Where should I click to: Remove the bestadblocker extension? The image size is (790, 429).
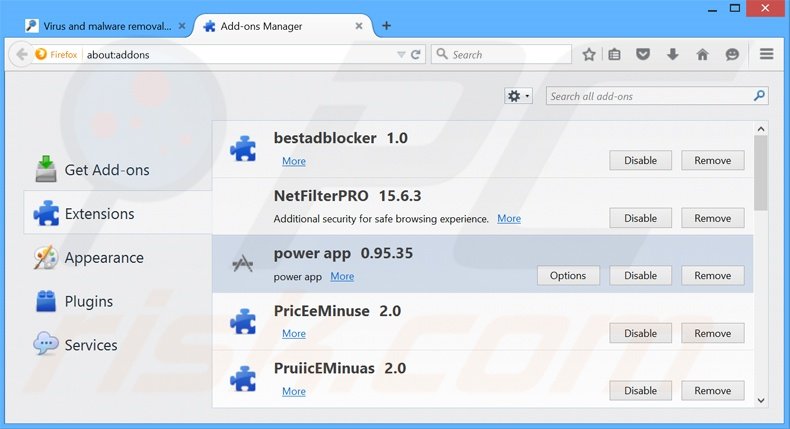click(712, 160)
